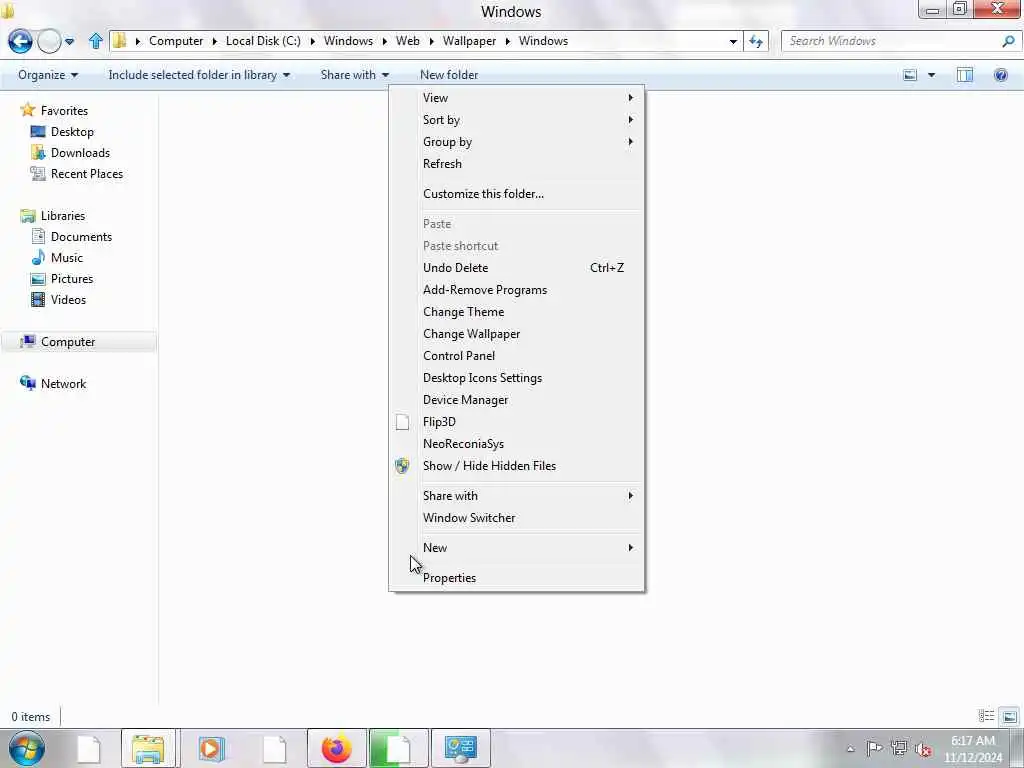Select Computer in the navigation pane
Image resolution: width=1024 pixels, height=768 pixels.
(68, 342)
